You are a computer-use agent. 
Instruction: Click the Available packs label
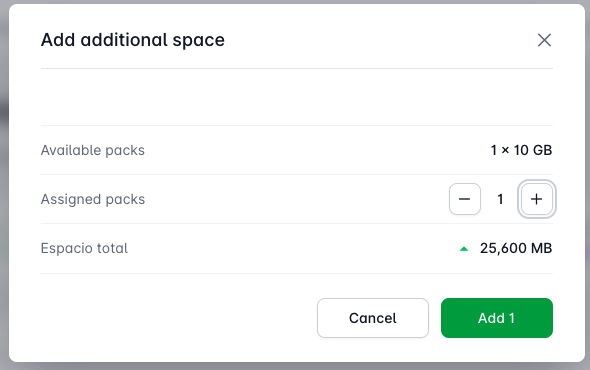click(x=93, y=150)
